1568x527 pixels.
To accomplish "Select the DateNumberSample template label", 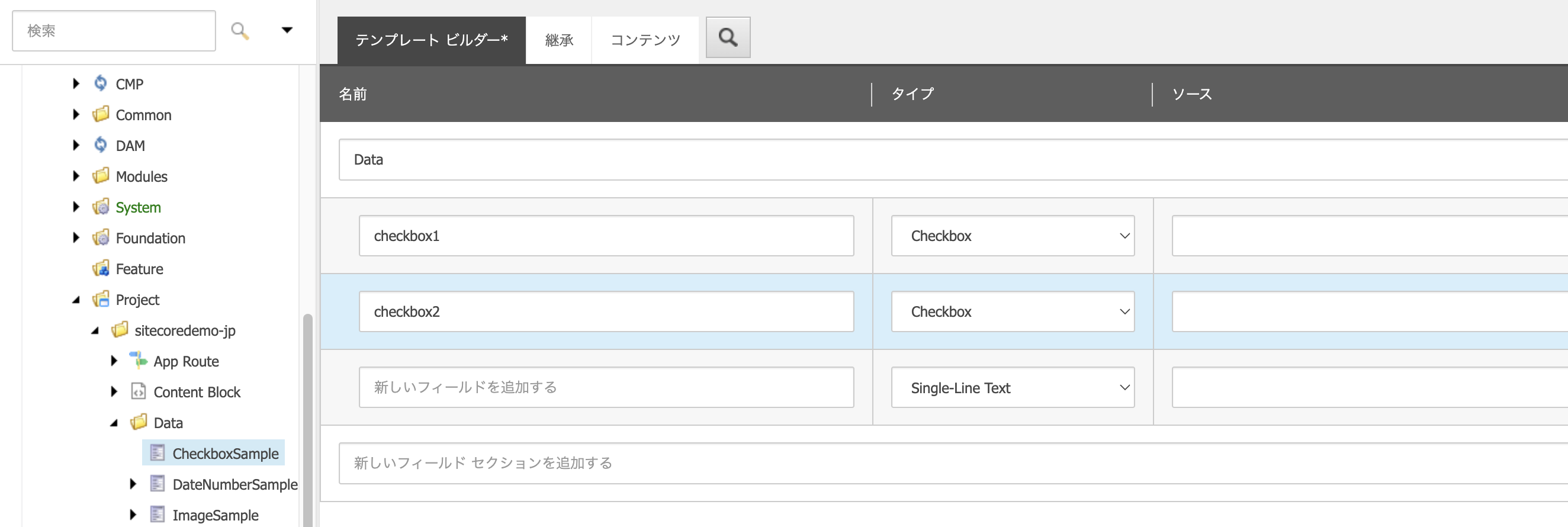I will click(235, 484).
